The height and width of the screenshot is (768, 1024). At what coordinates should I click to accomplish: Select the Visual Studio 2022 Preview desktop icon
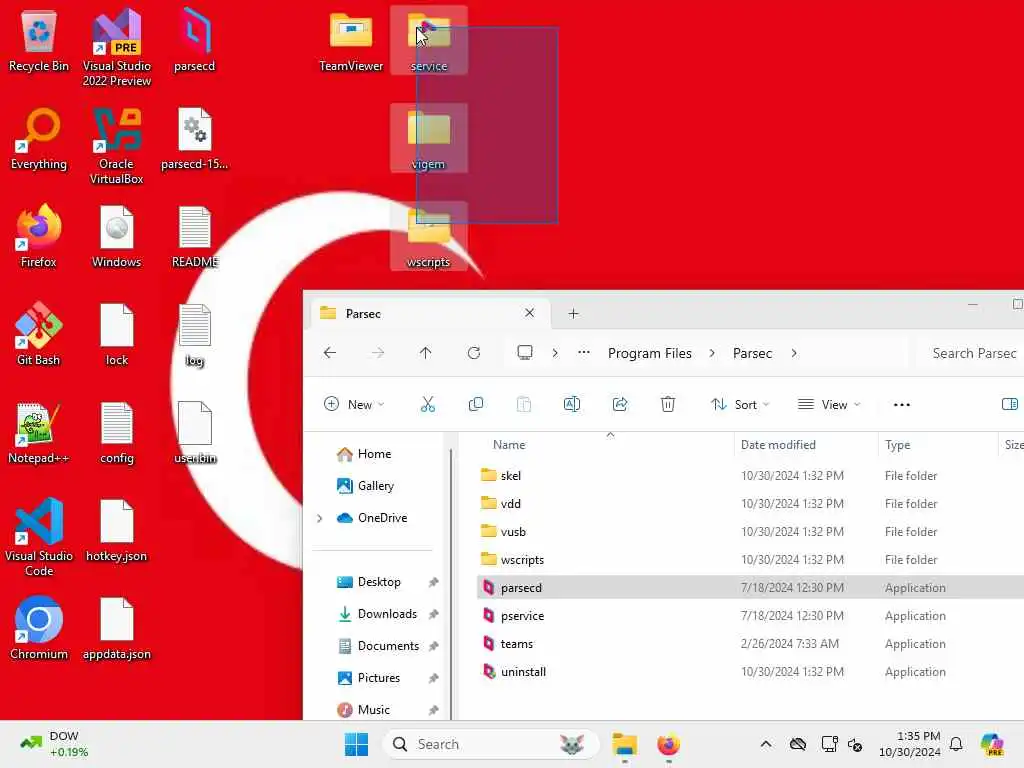point(117,47)
